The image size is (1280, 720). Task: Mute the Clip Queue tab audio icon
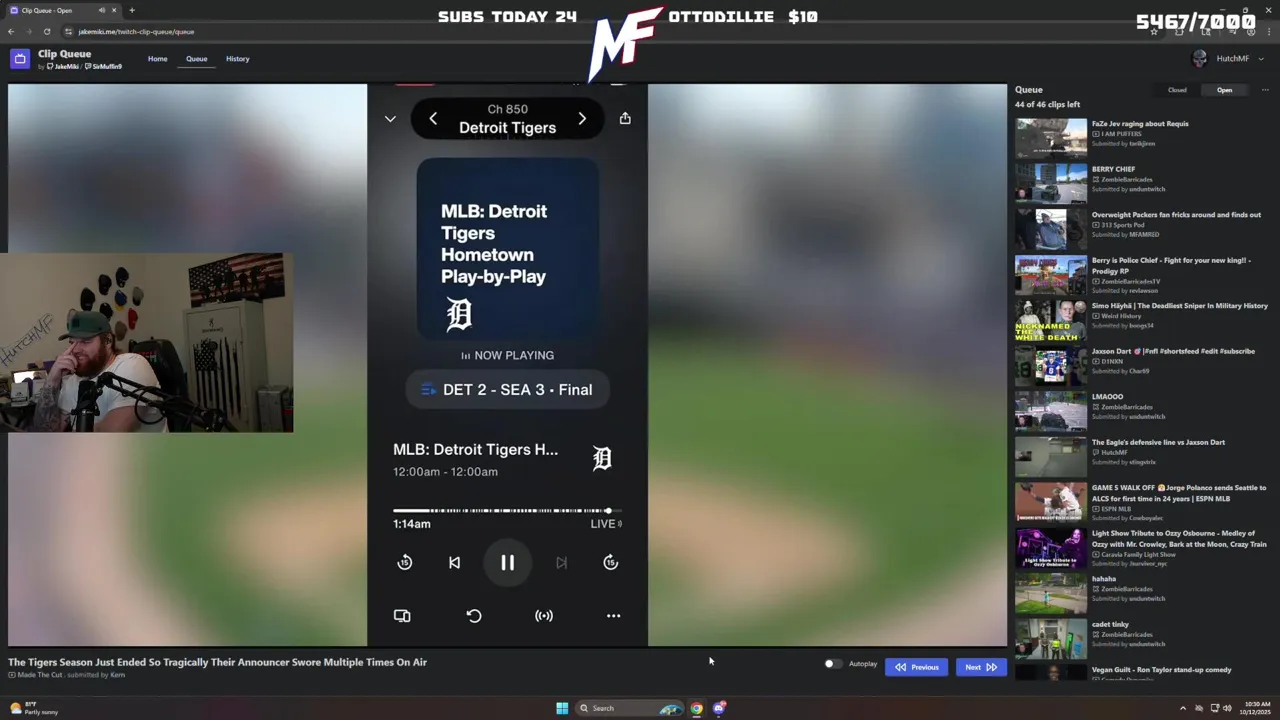102,10
